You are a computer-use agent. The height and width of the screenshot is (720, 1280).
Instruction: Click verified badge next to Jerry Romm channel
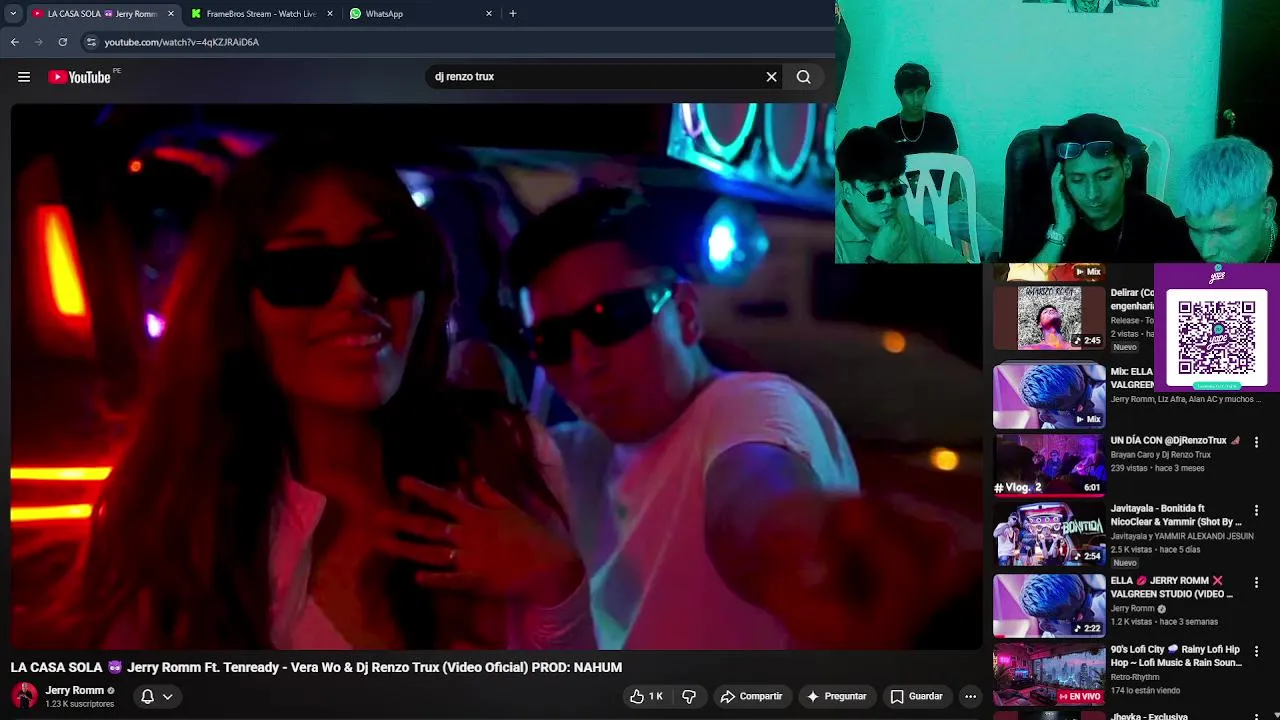click(x=111, y=691)
